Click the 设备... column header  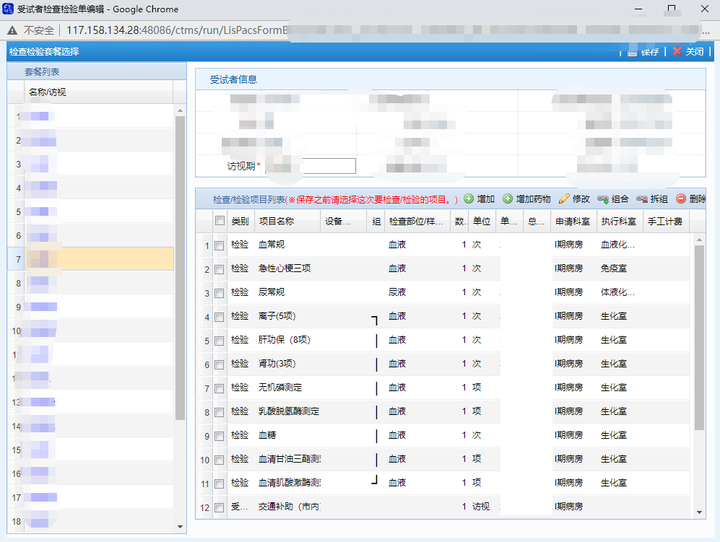[x=343, y=221]
